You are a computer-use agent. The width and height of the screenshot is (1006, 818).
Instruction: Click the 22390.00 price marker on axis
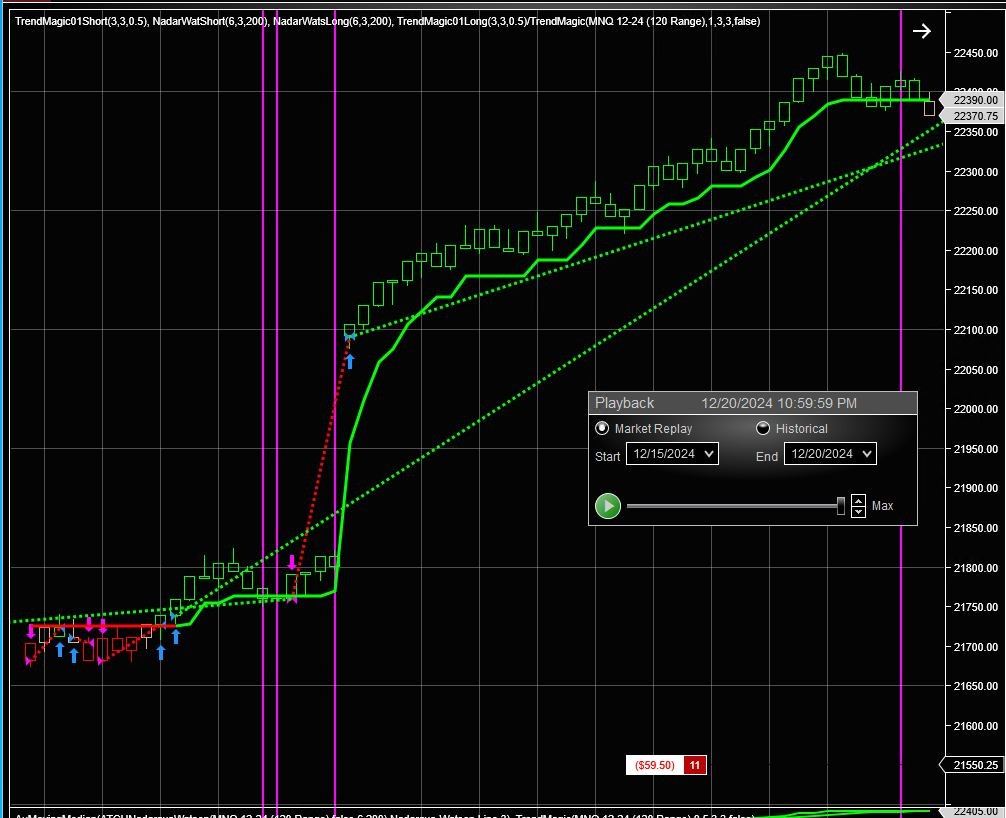971,99
